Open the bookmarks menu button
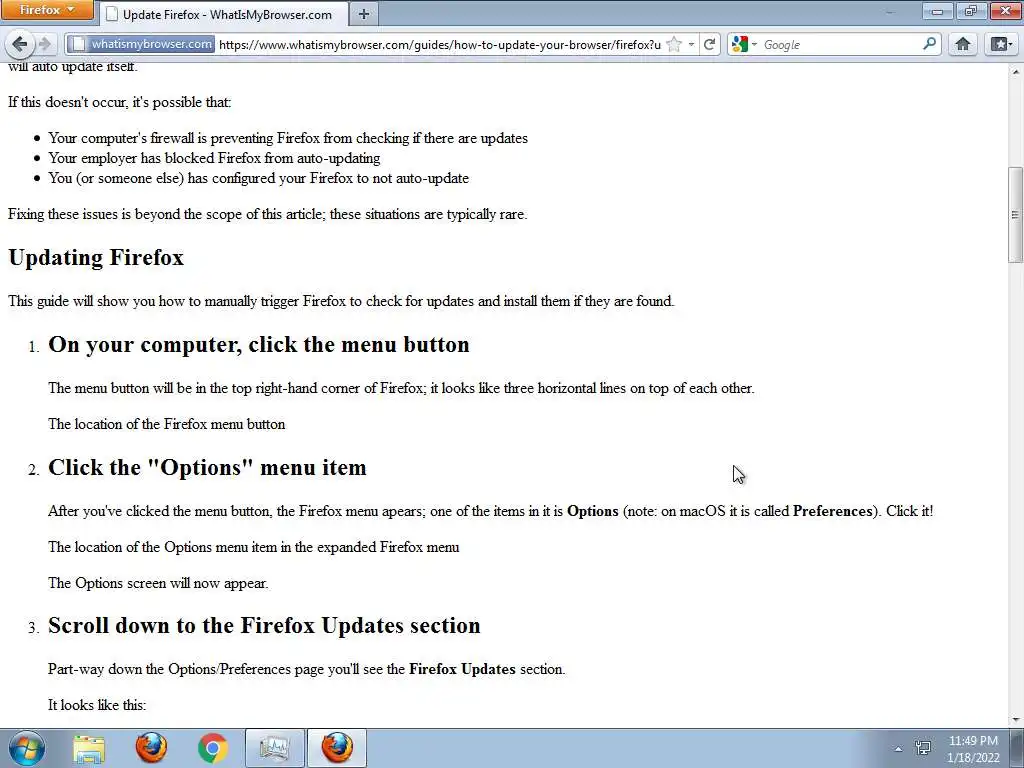The height and width of the screenshot is (768, 1024). (1001, 44)
